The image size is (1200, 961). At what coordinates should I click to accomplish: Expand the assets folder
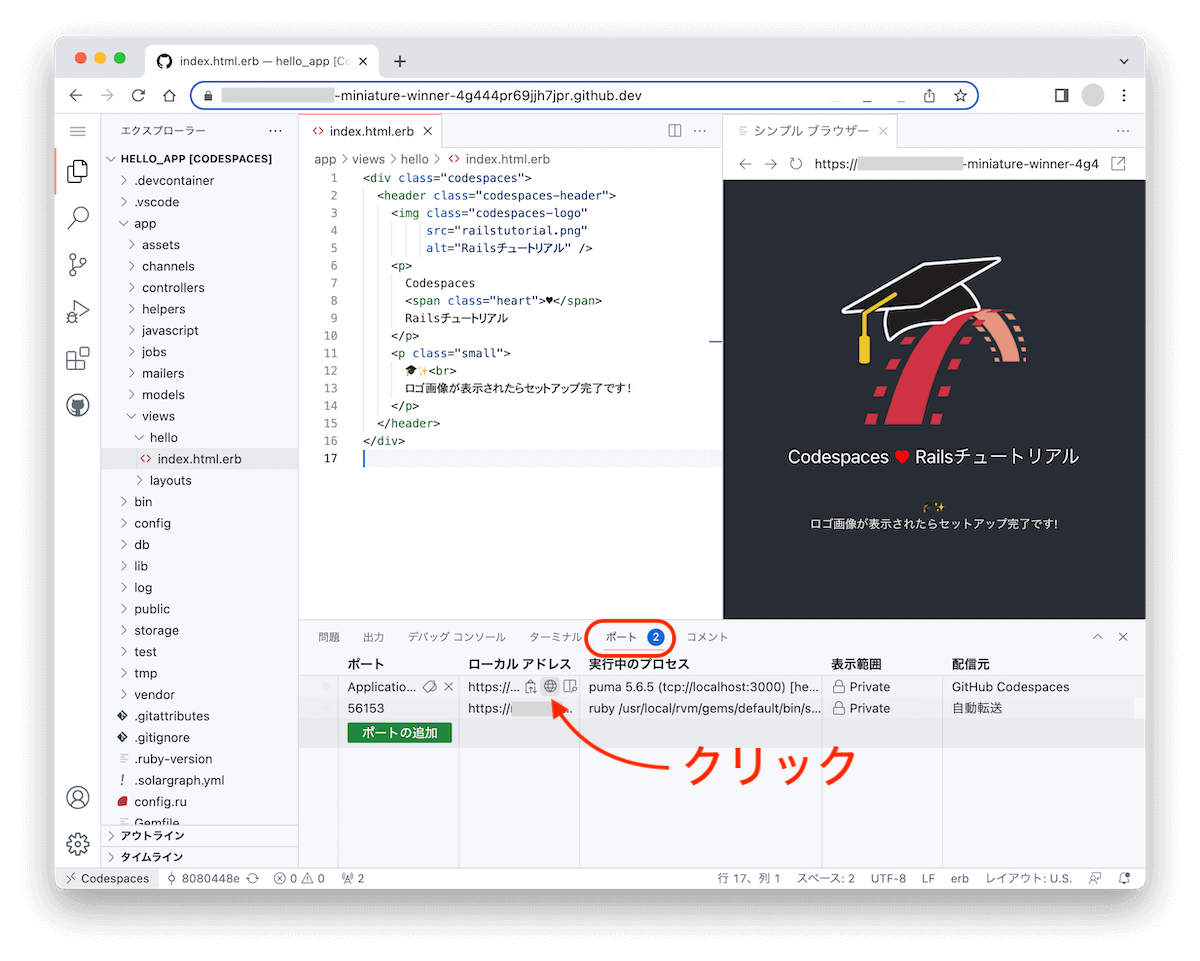(161, 245)
